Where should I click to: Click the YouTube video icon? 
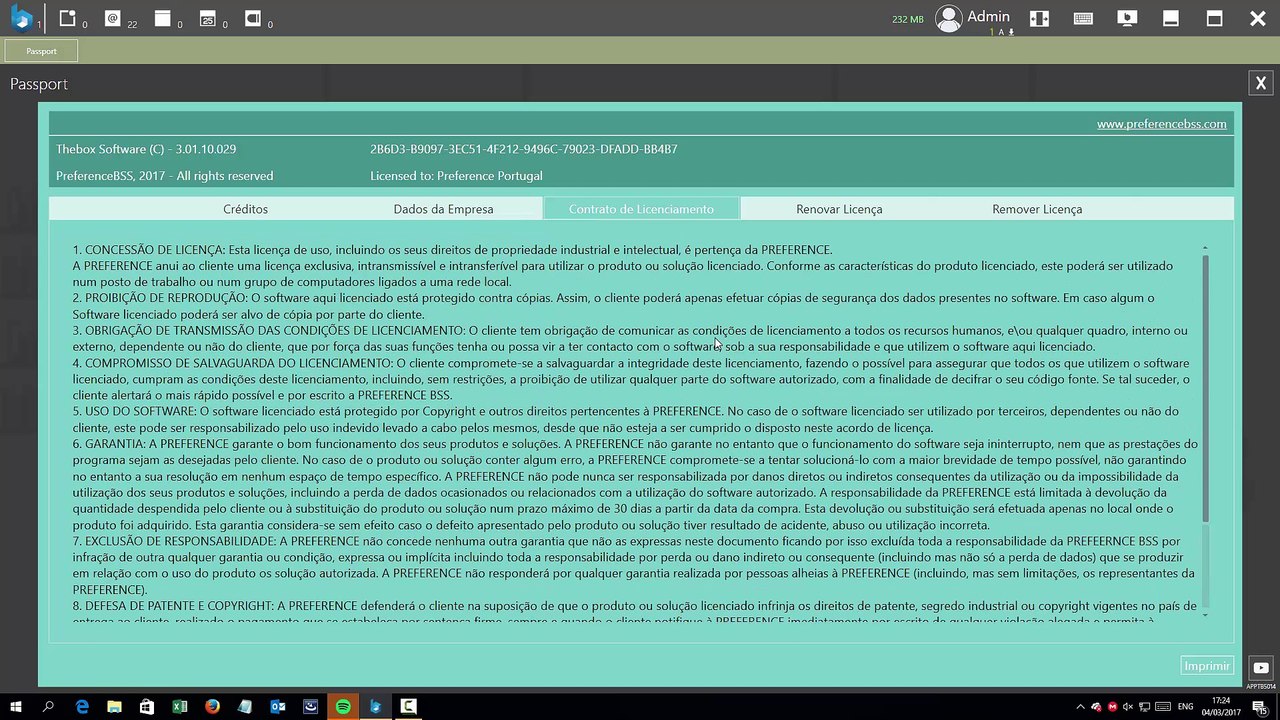point(1261,668)
